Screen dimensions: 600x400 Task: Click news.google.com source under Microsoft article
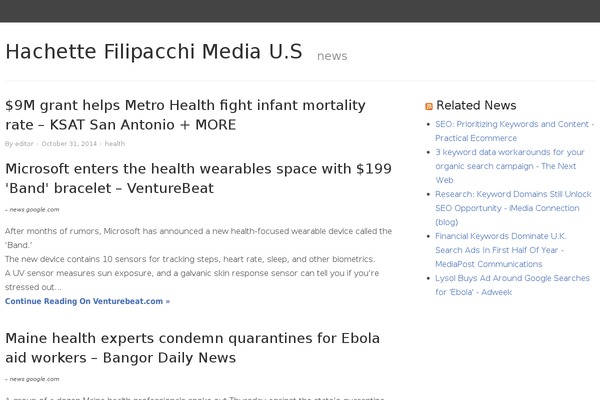tap(34, 210)
